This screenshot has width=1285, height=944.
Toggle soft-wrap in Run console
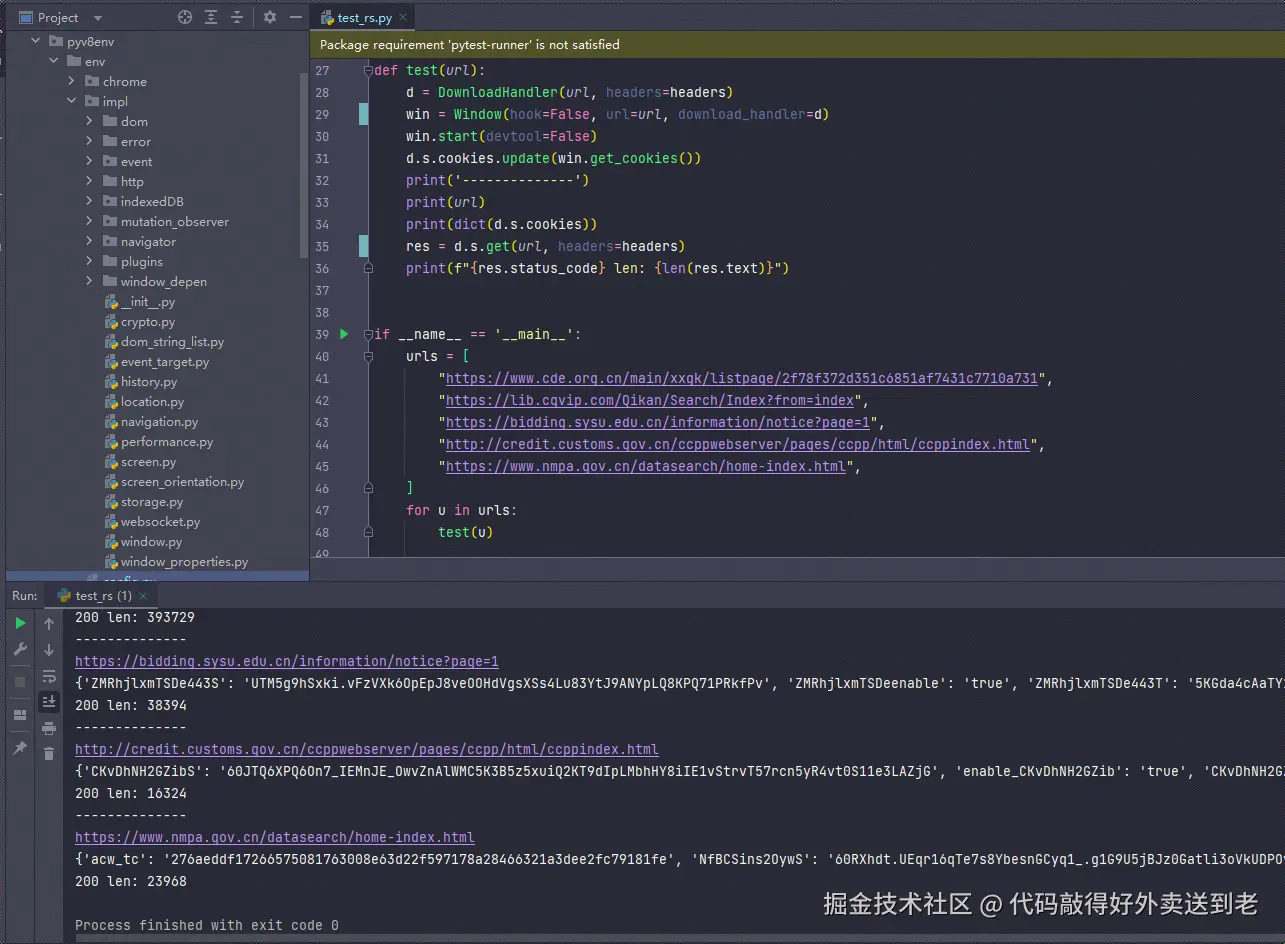[x=48, y=677]
